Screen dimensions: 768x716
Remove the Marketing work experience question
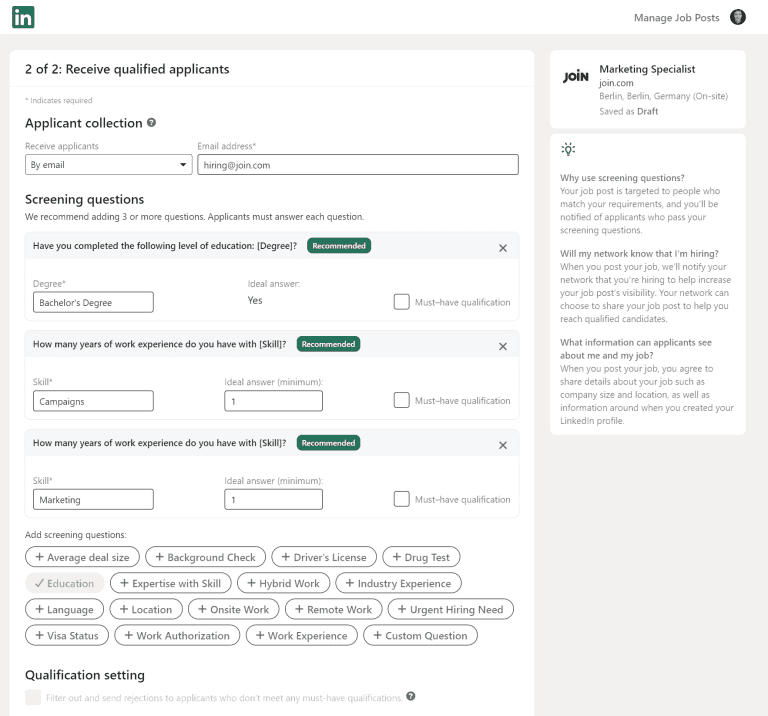click(503, 445)
